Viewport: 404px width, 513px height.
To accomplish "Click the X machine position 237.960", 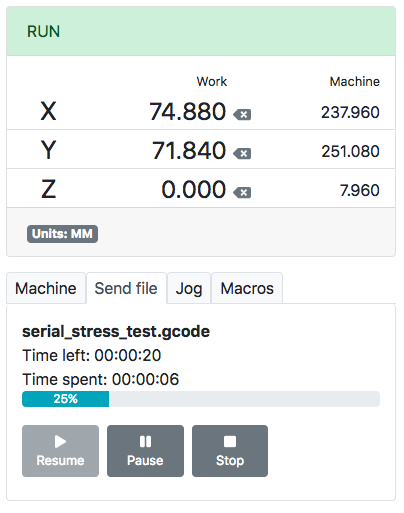I will click(350, 112).
